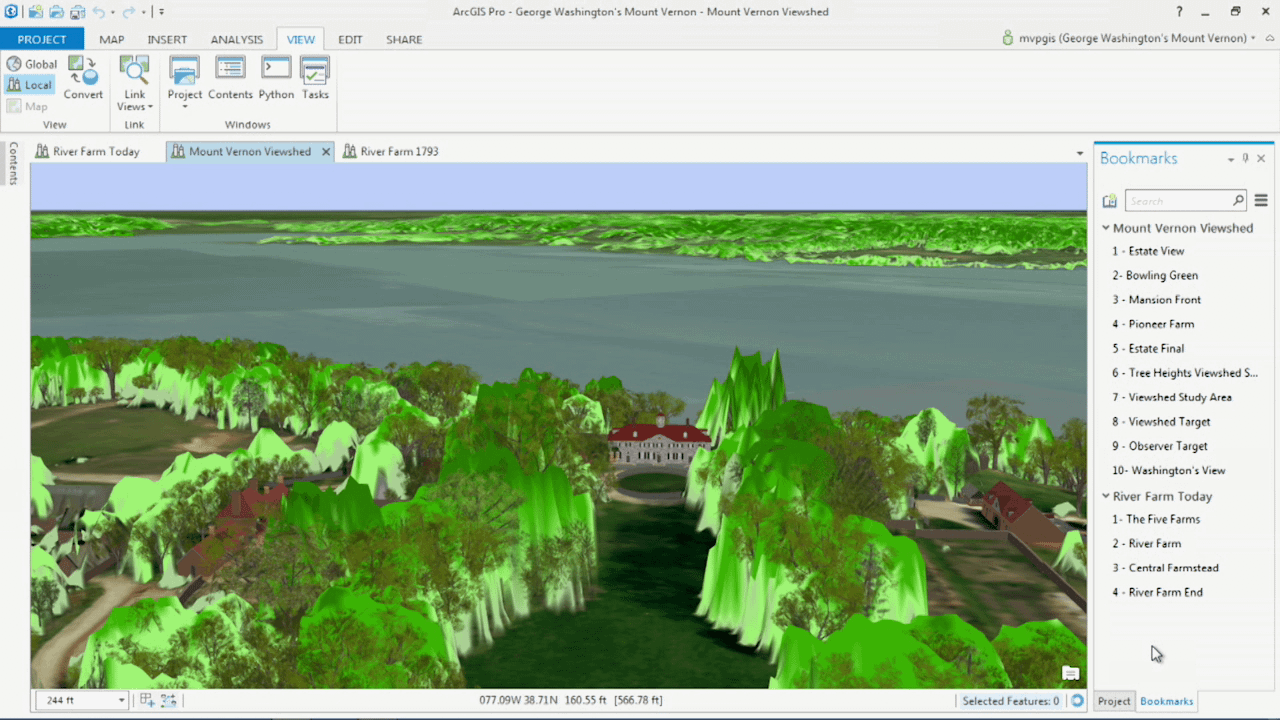Click the scene navigator icon in the map corner
This screenshot has height=720, width=1280.
click(x=1070, y=672)
